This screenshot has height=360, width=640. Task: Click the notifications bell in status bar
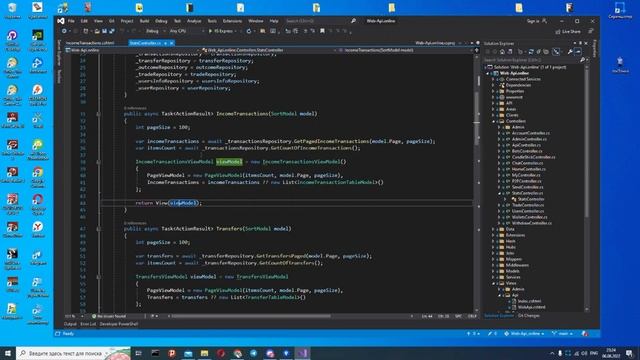click(585, 333)
